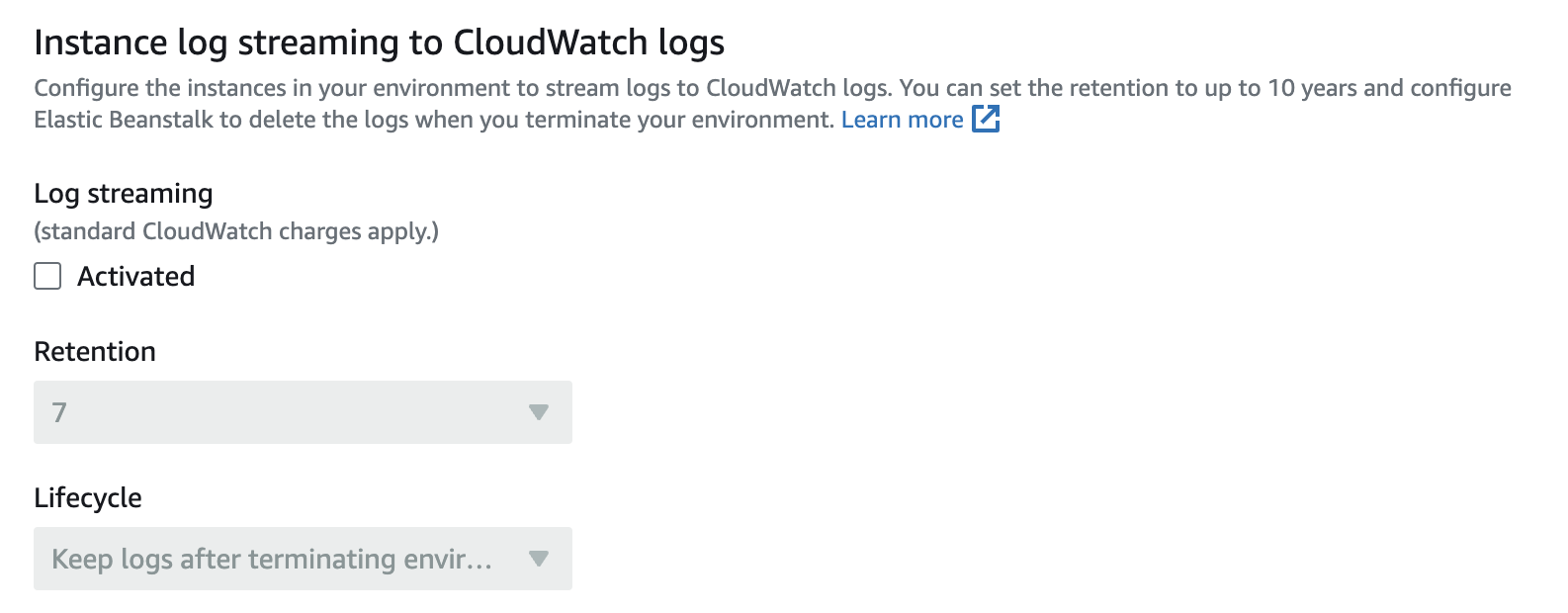
Task: Open the Retention dropdown showing 7
Action: click(x=303, y=412)
